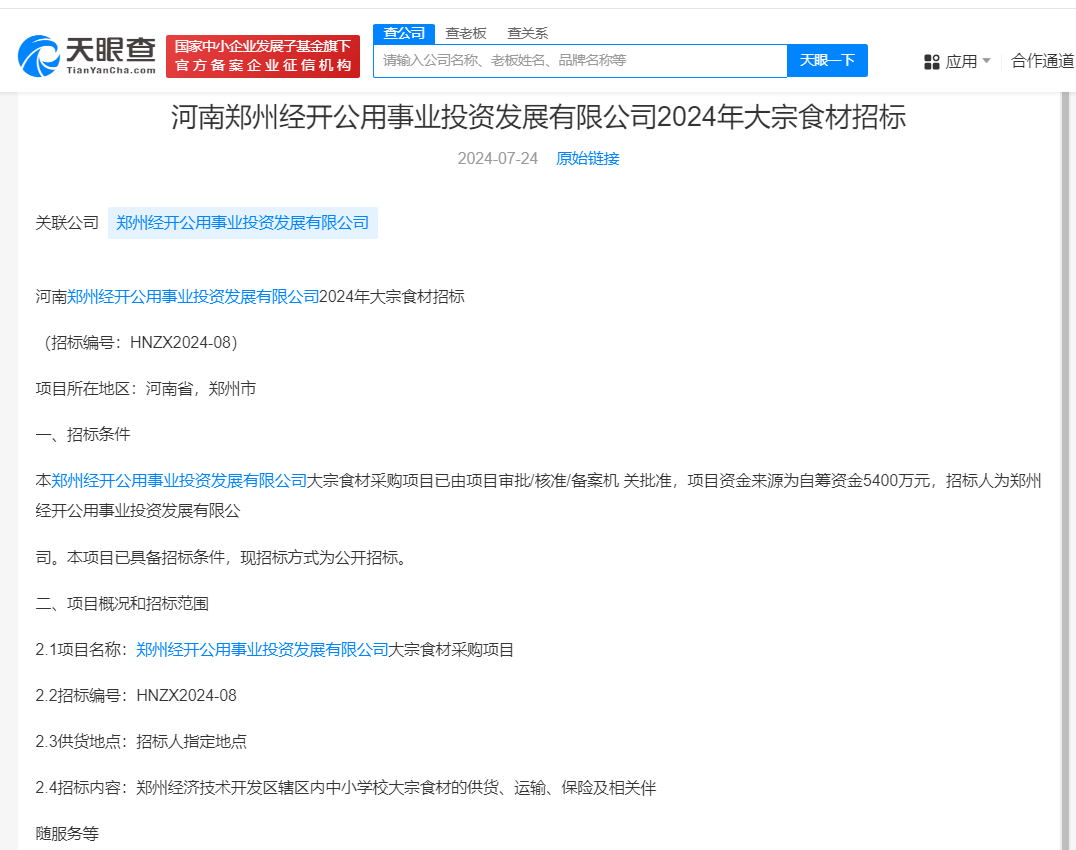
Task: Click the 郑州经开公用事业投资发展有限公司 chip background
Action: (x=242, y=222)
